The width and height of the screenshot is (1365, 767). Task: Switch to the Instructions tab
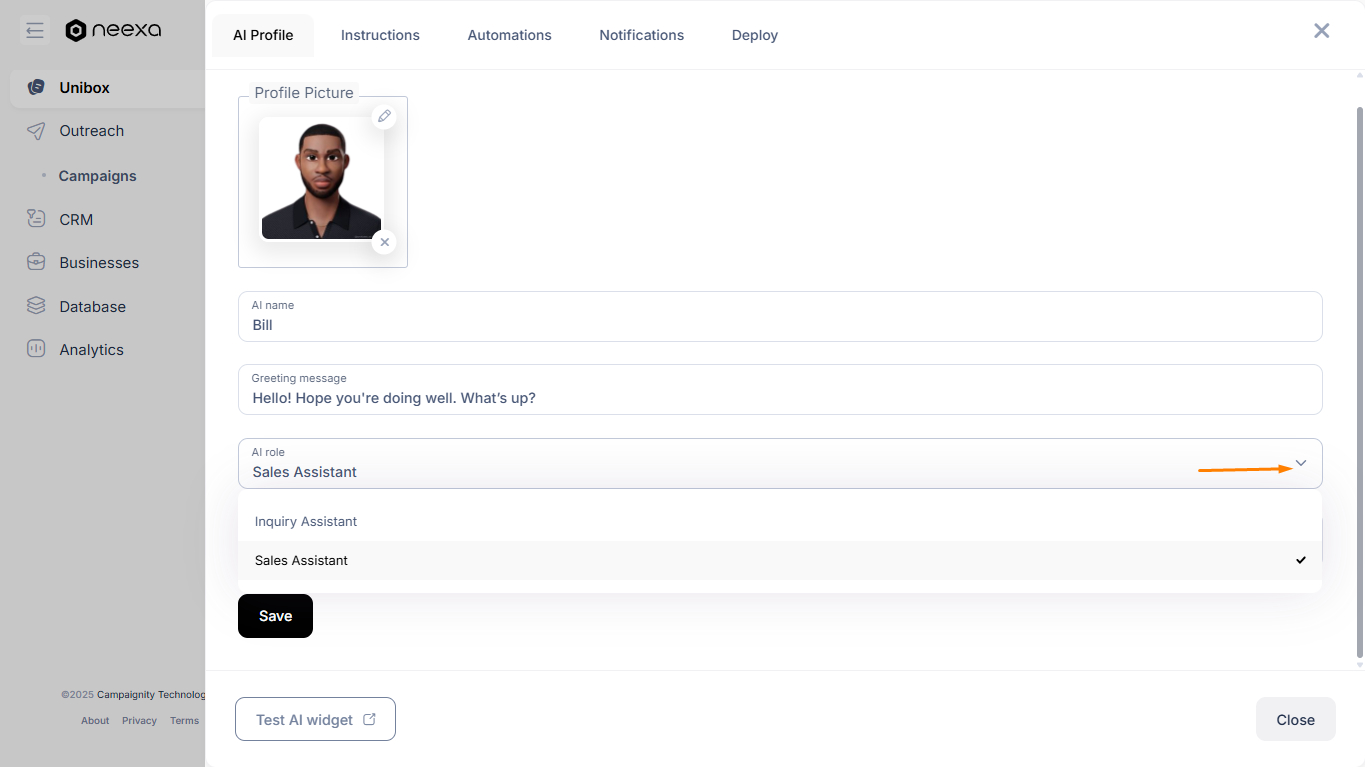tap(380, 35)
